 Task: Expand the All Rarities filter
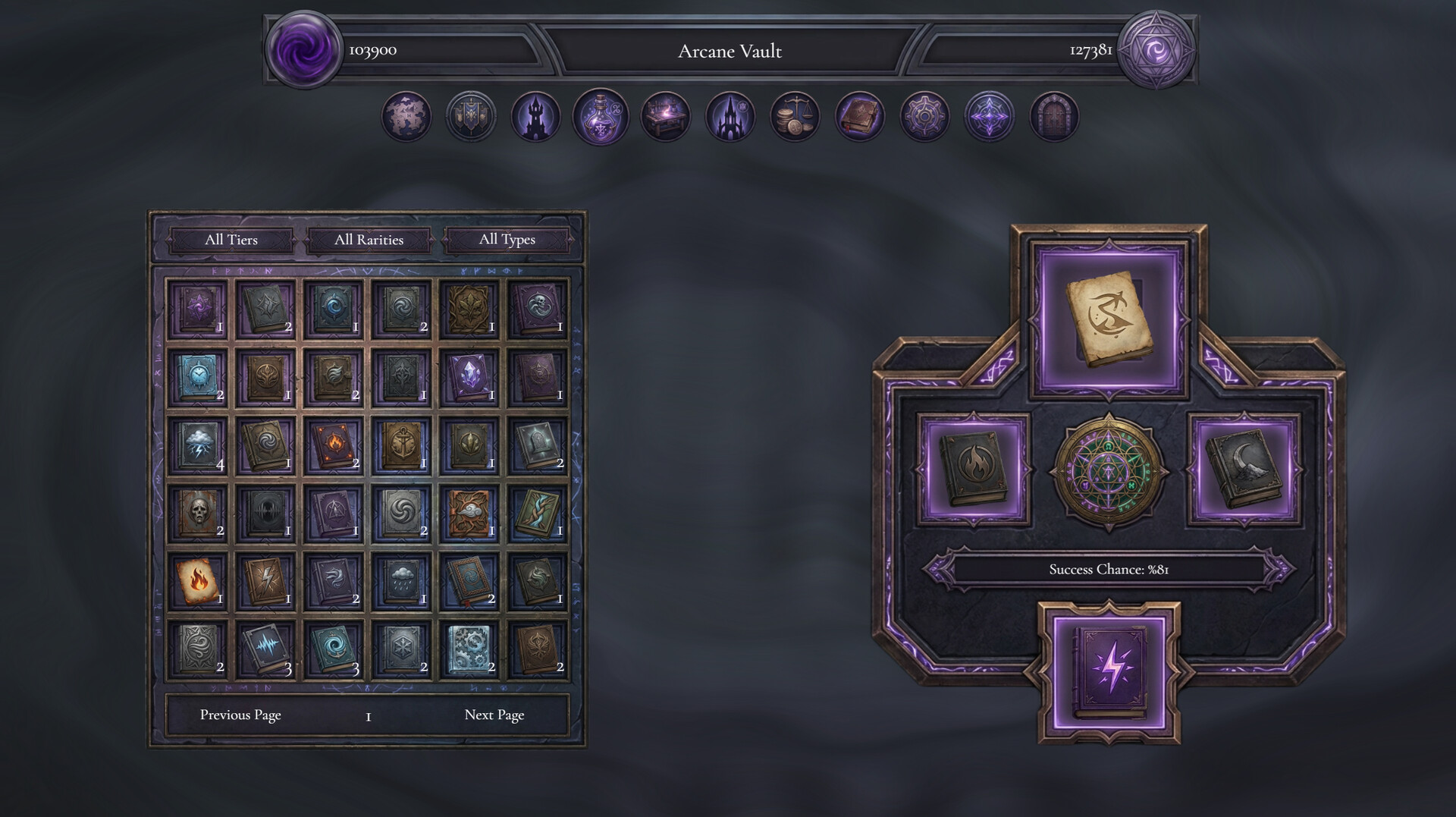click(369, 240)
